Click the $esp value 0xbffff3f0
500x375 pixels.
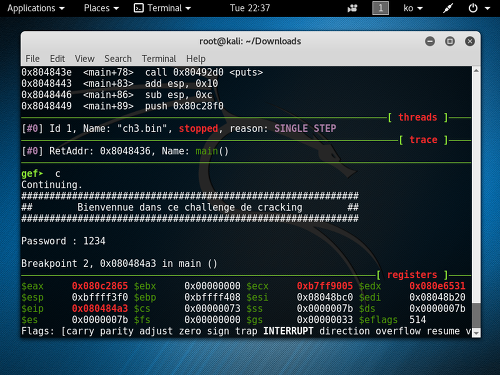(100, 297)
